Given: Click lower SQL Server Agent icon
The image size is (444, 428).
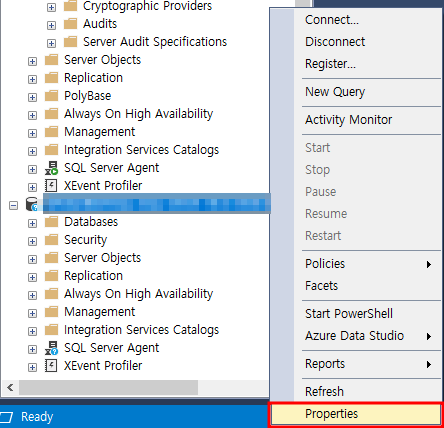Looking at the screenshot, I should (51, 348).
